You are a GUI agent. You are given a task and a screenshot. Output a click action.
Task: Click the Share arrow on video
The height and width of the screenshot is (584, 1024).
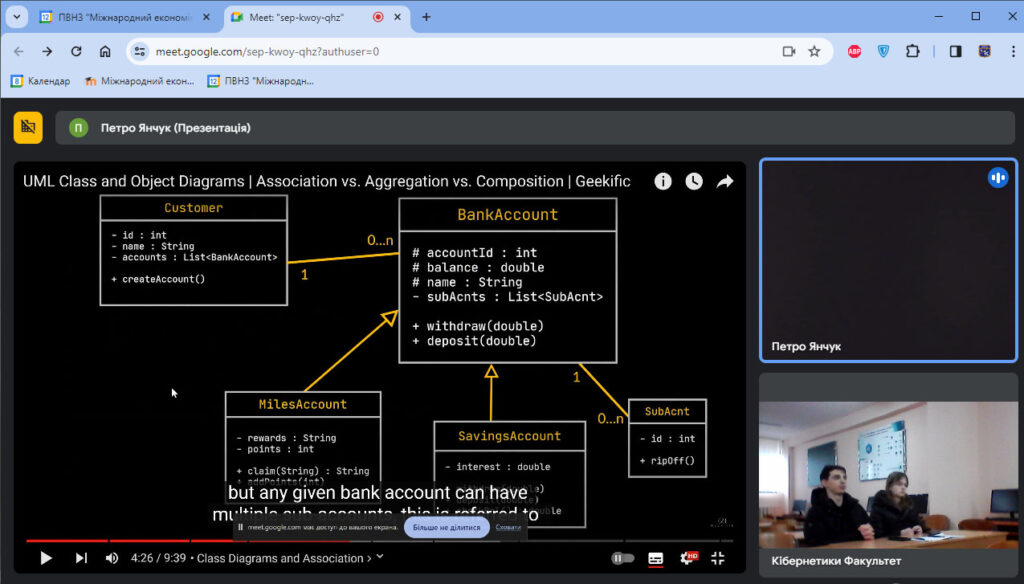click(725, 181)
